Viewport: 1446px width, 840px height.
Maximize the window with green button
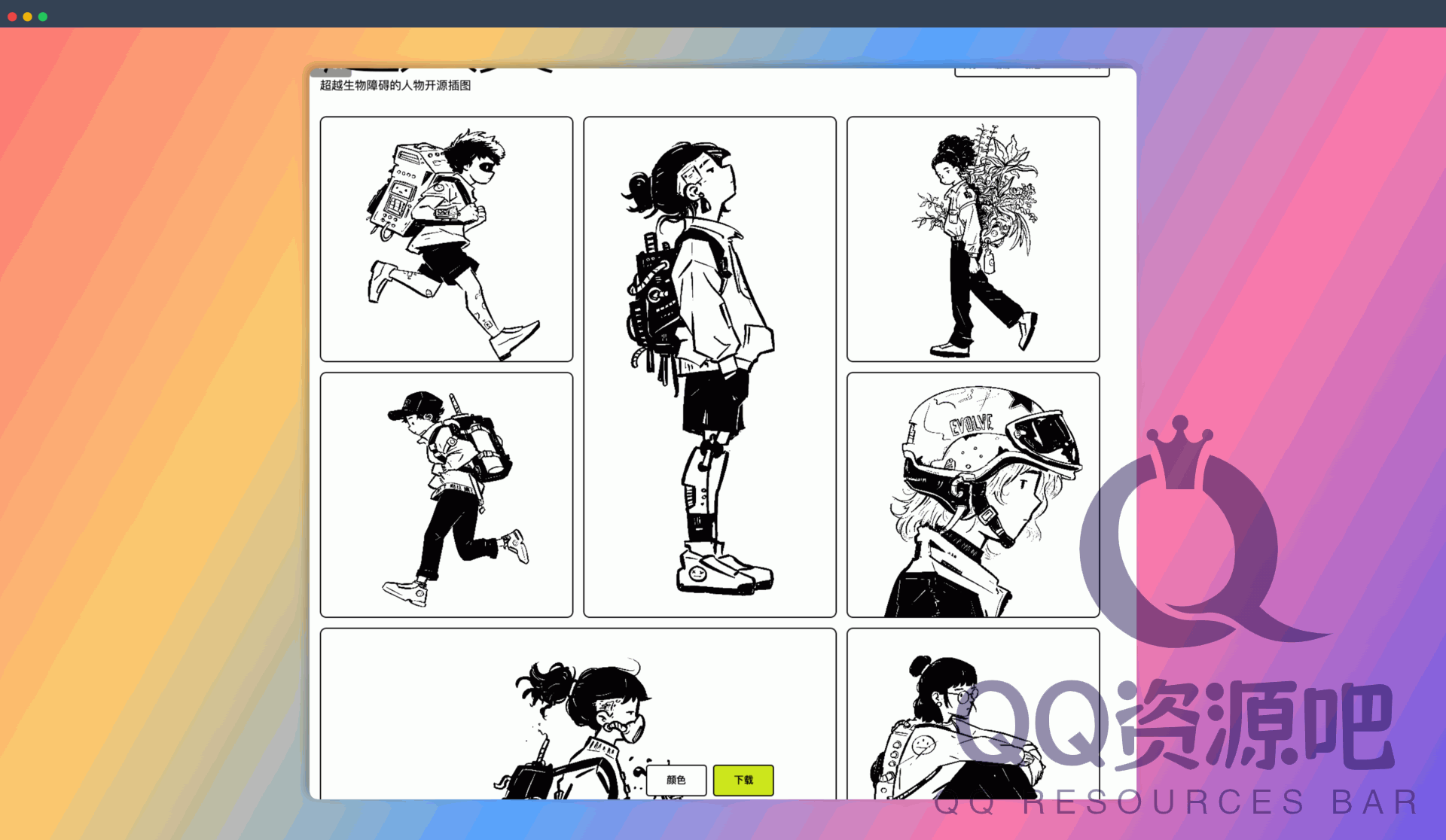tap(43, 17)
